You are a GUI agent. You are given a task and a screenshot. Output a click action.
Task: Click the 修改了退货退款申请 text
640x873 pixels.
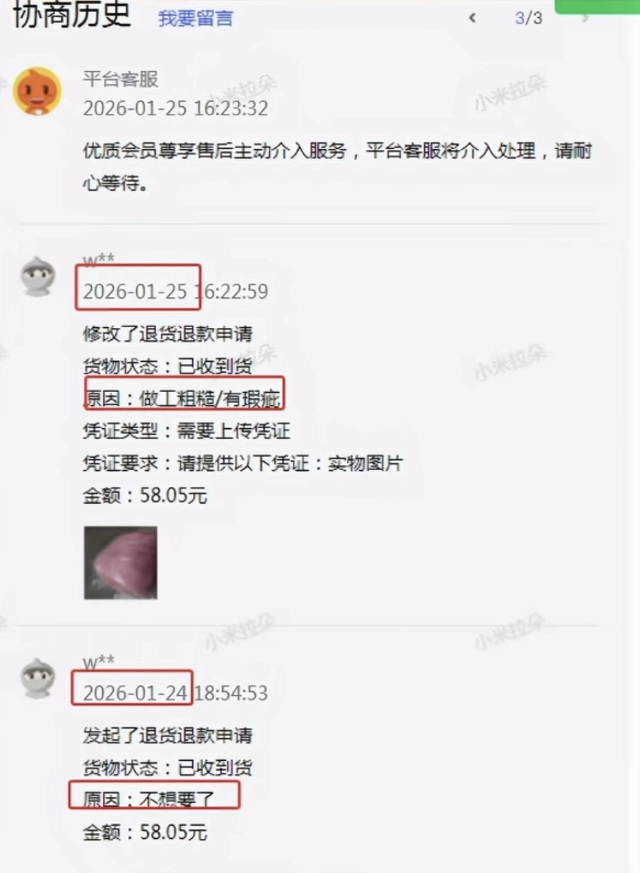168,333
